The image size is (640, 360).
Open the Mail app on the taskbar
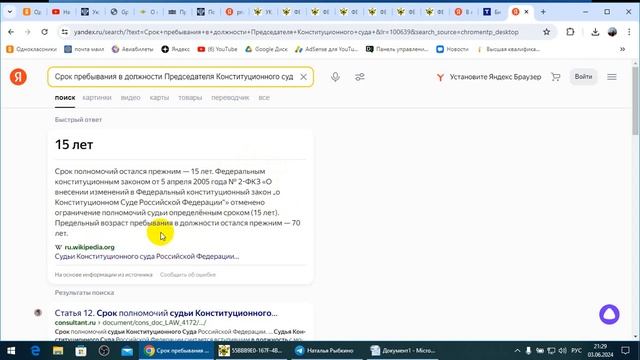[x=127, y=351]
